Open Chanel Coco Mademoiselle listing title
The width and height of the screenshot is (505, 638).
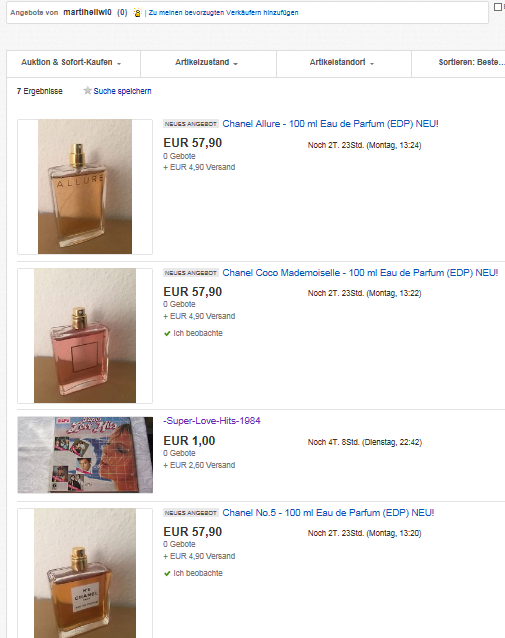(x=360, y=273)
